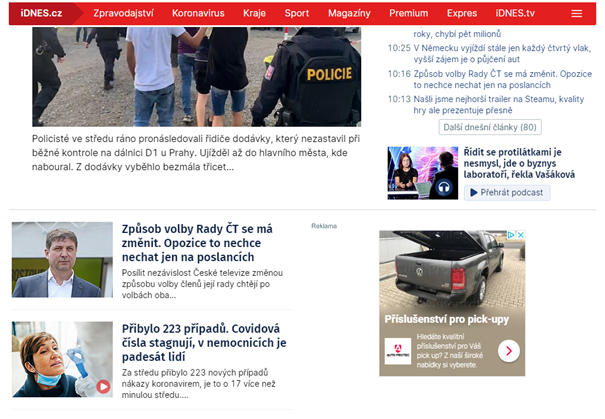Click the arrow circle in pick-up ad
Viewport: 605px width, 419px height.
point(509,351)
